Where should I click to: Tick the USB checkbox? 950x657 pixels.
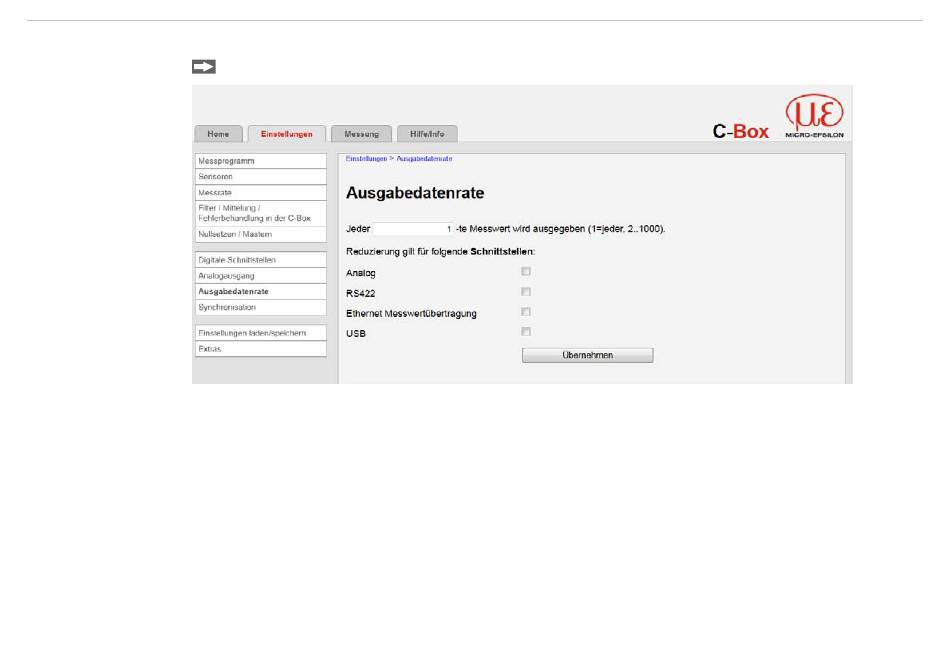526,332
